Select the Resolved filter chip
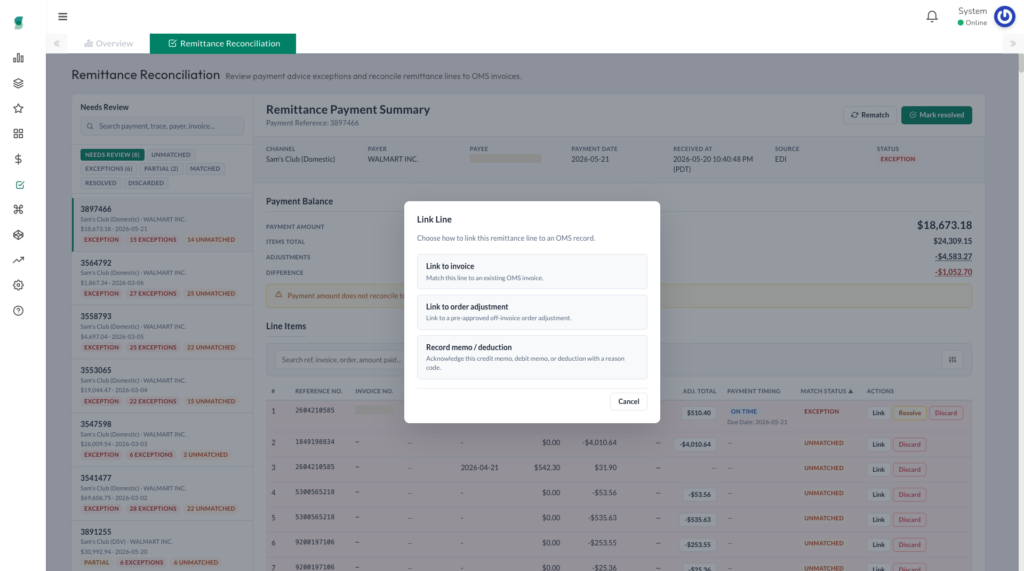 click(x=101, y=183)
